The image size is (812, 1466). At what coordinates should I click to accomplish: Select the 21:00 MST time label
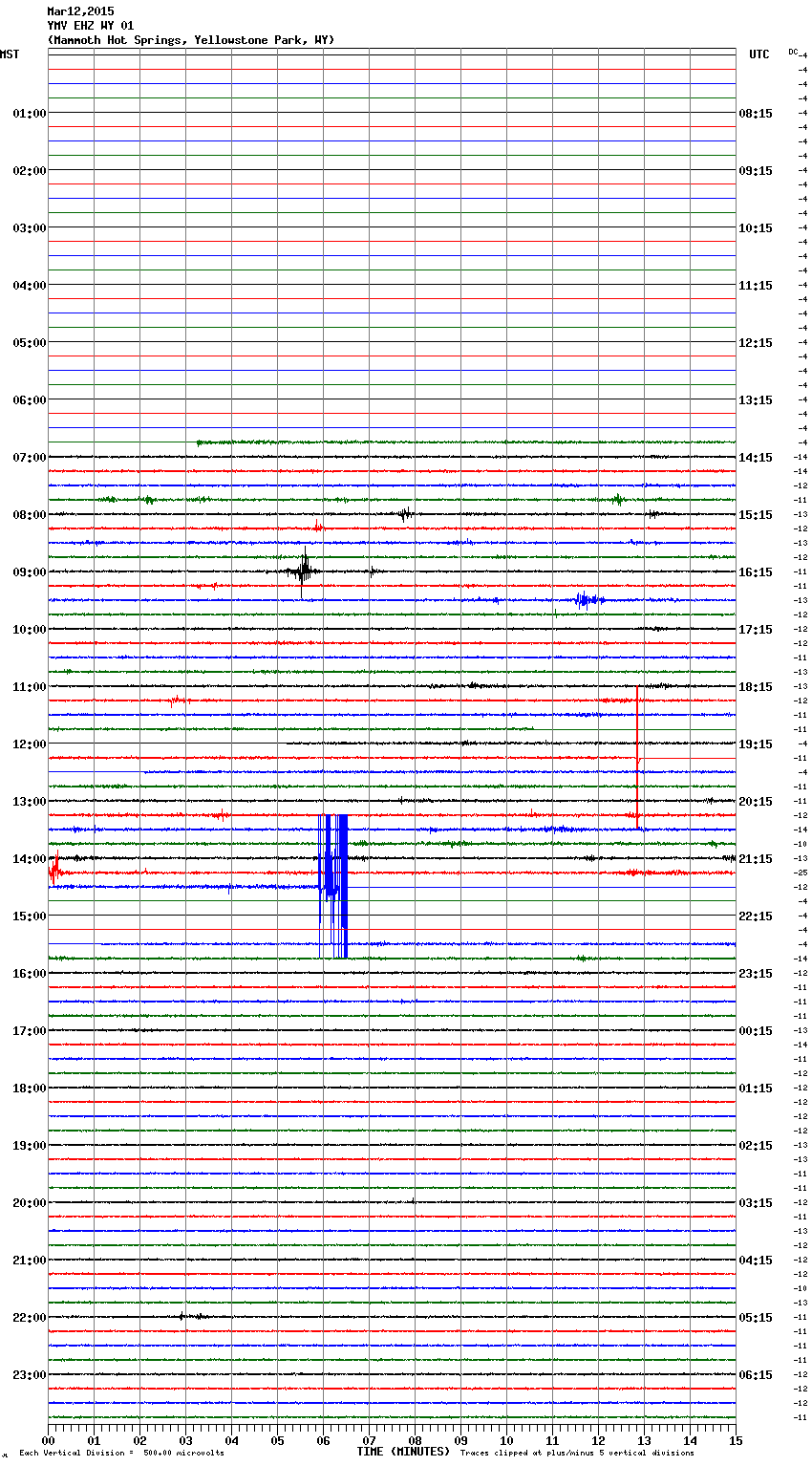(x=30, y=1261)
